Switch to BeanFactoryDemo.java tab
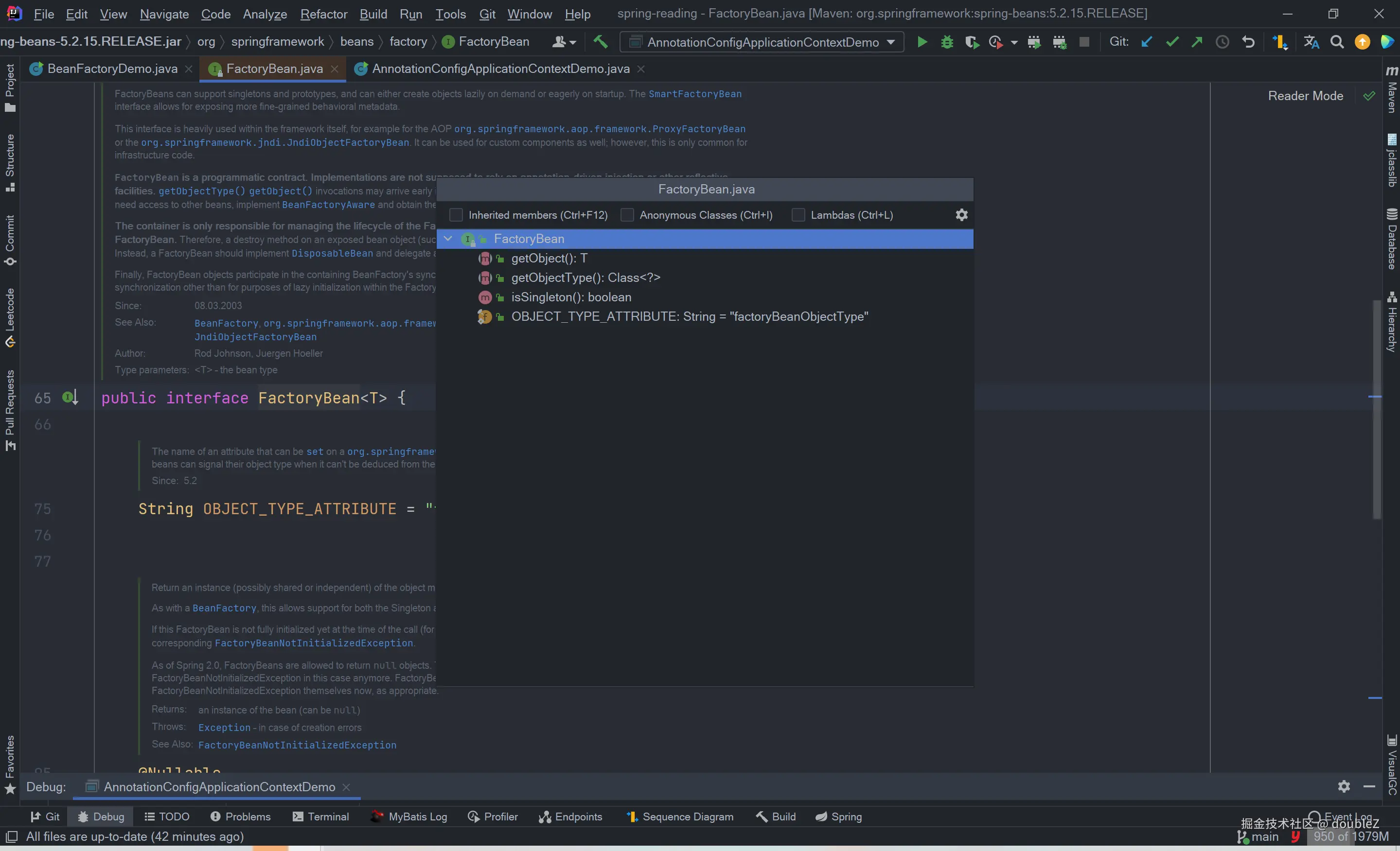This screenshot has height=851, width=1400. pyautogui.click(x=112, y=69)
